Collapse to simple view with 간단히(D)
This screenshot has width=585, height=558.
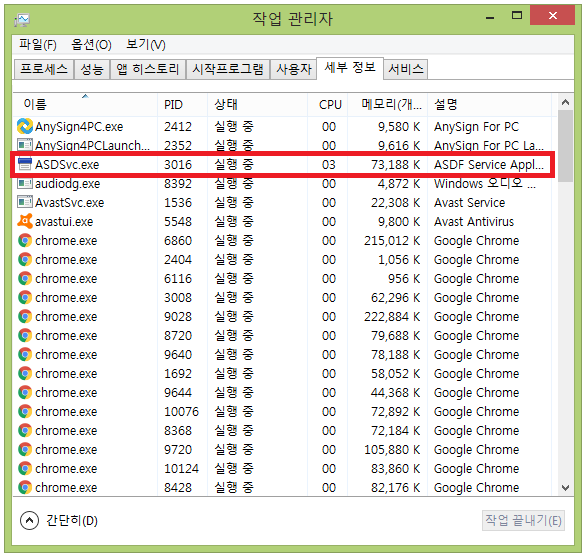click(x=59, y=520)
